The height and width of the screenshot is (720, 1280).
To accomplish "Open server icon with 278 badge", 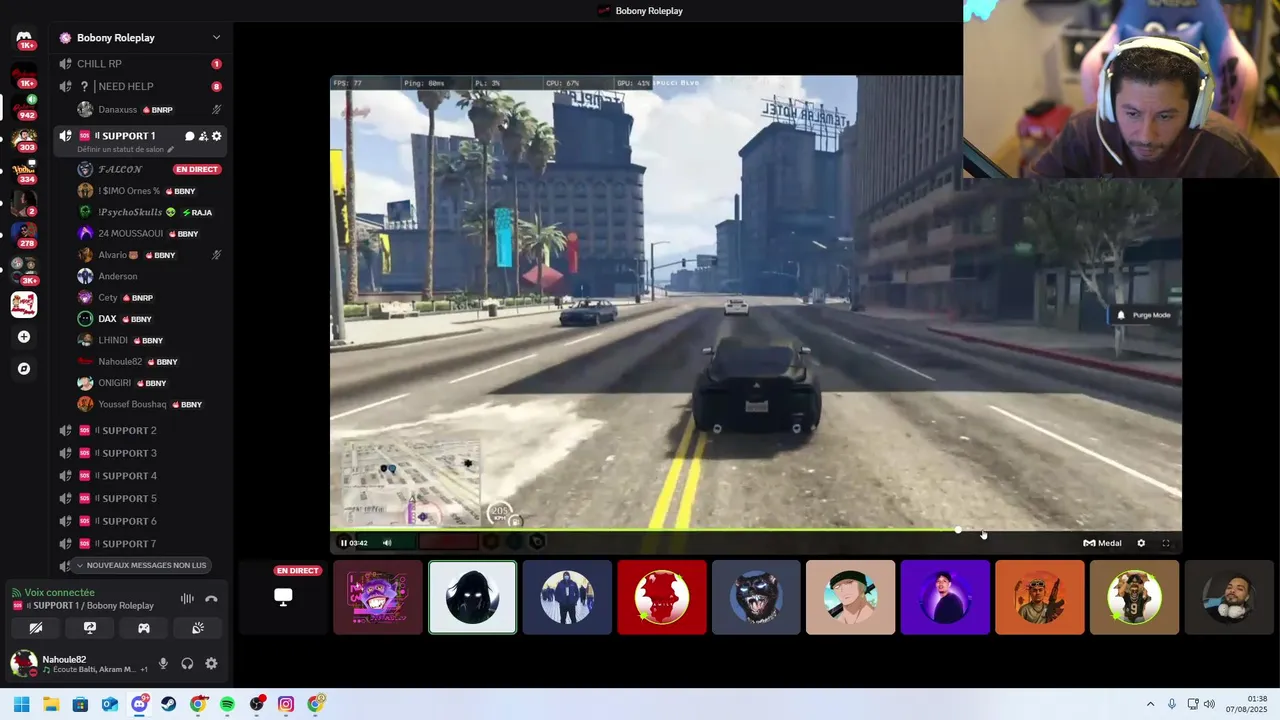I will [x=24, y=234].
